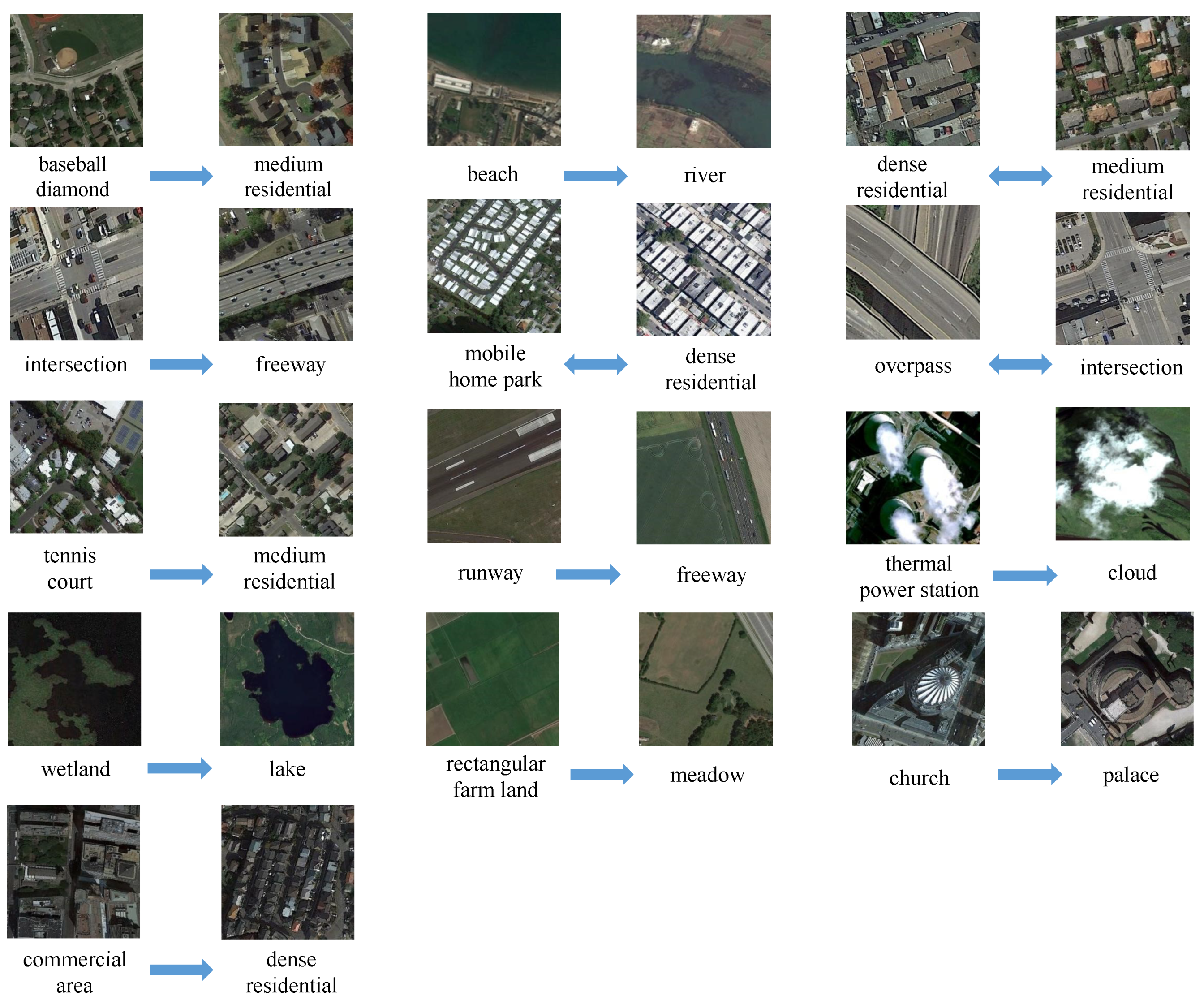Select the rectangular farm land image
Screen dimensions: 1204x1000
point(492,679)
